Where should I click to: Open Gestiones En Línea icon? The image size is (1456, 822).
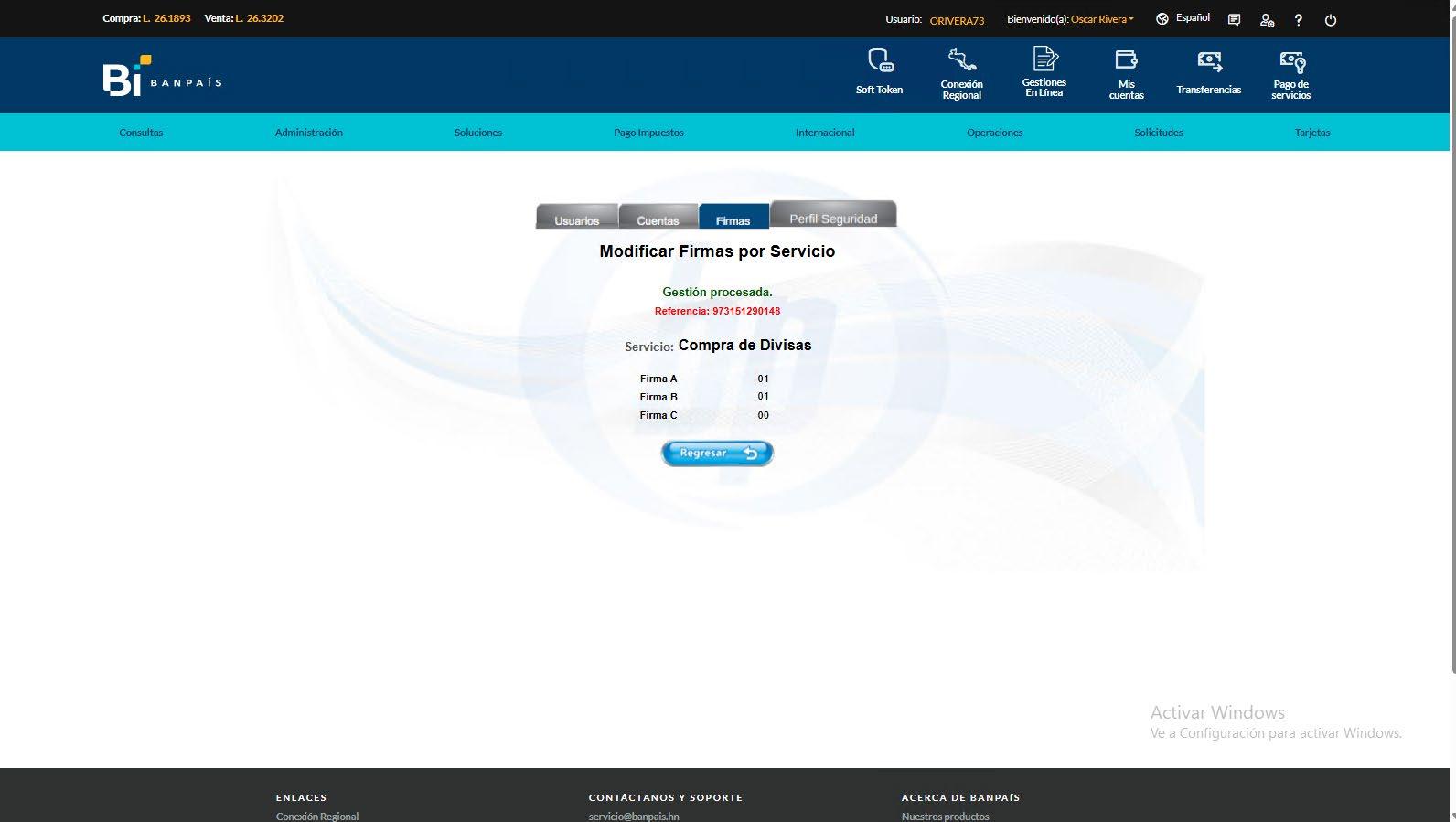pyautogui.click(x=1044, y=59)
